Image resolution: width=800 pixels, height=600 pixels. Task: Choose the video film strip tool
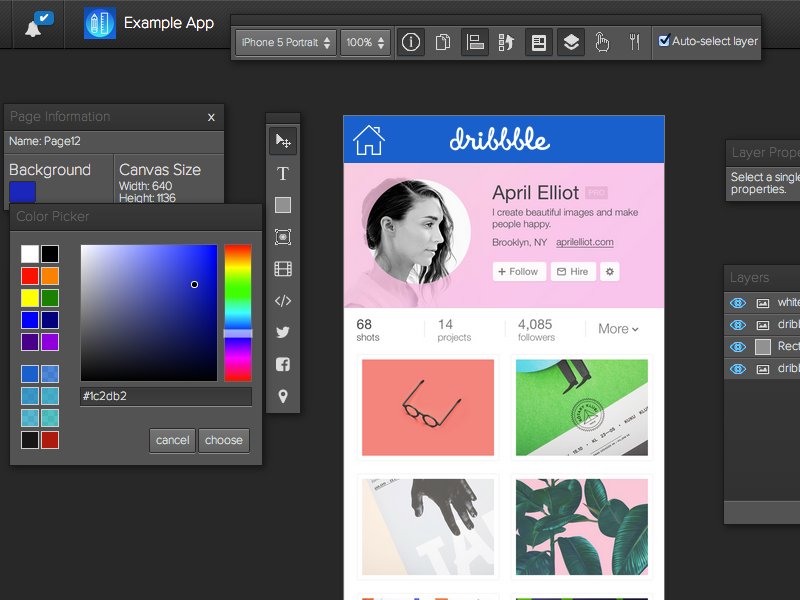(x=283, y=269)
